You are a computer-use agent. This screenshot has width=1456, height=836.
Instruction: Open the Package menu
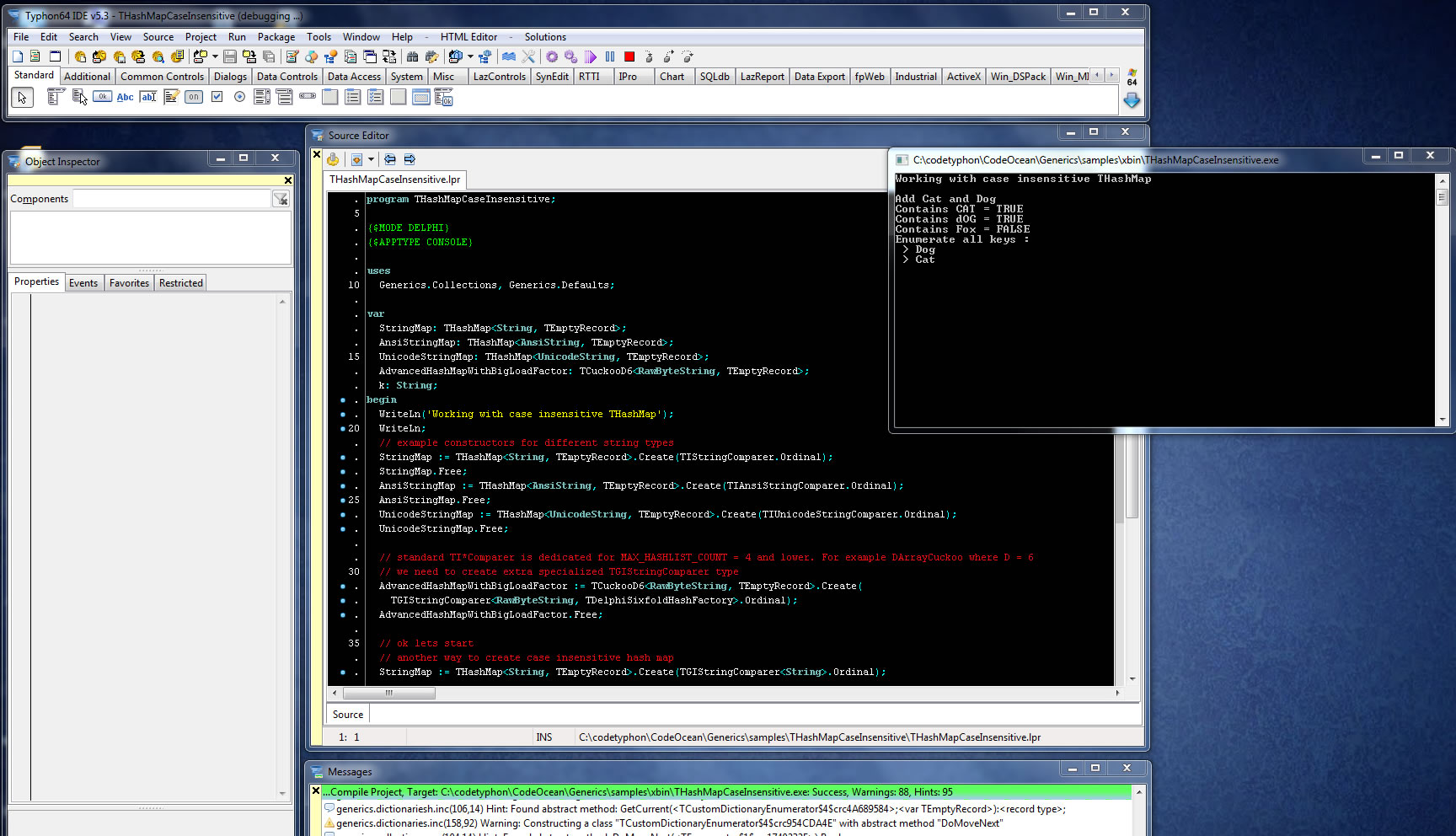[276, 37]
